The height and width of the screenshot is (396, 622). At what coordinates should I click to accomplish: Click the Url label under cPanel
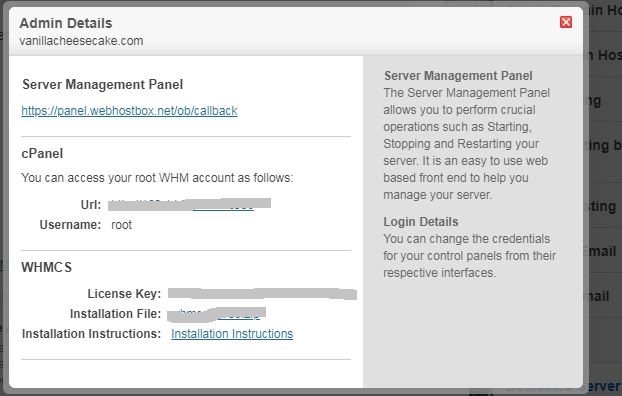[x=91, y=205]
